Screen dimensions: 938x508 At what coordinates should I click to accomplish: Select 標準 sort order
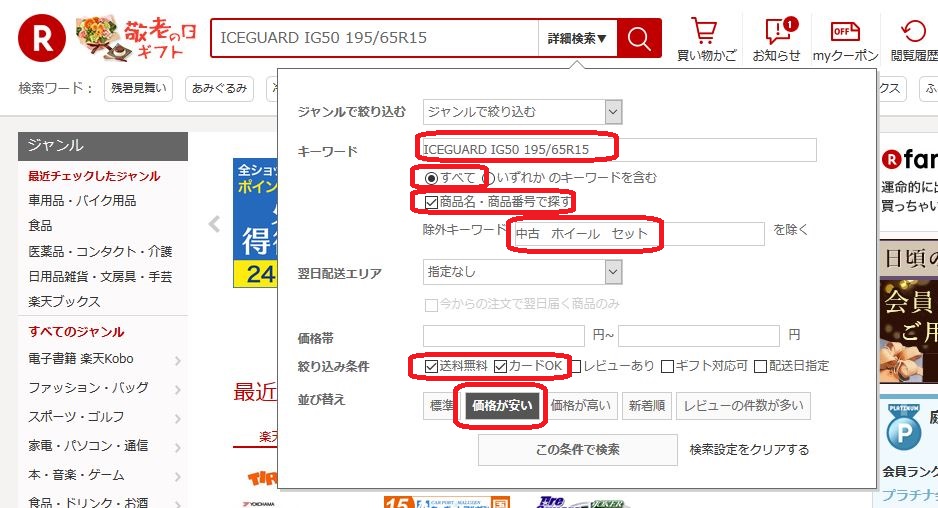441,406
